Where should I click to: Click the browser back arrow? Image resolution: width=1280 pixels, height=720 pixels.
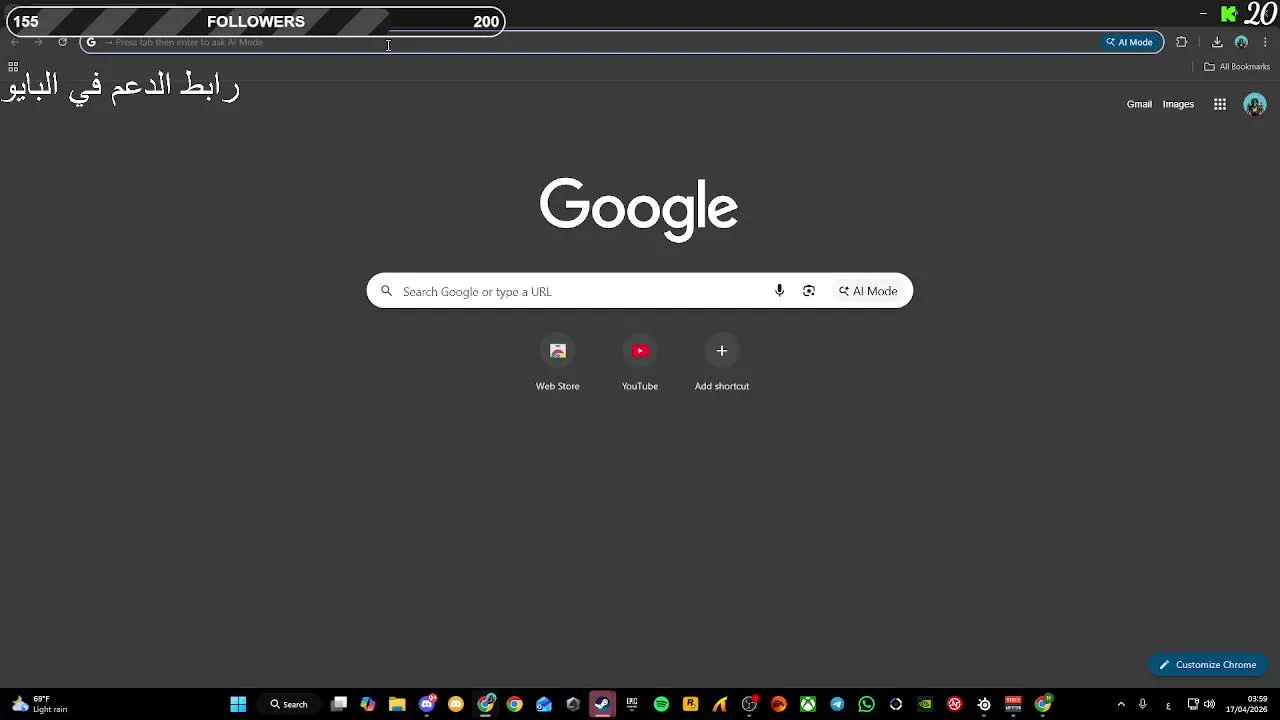click(15, 42)
